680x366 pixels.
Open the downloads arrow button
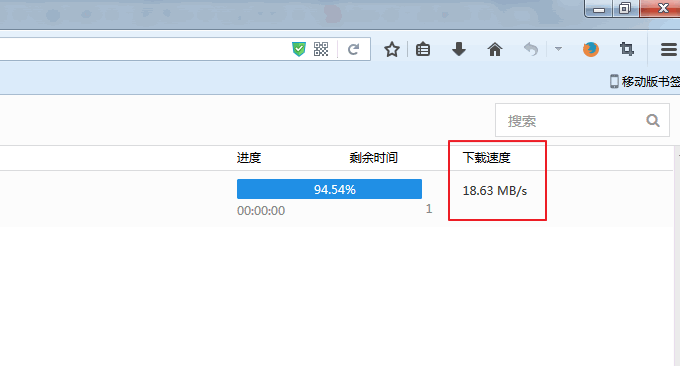click(459, 49)
